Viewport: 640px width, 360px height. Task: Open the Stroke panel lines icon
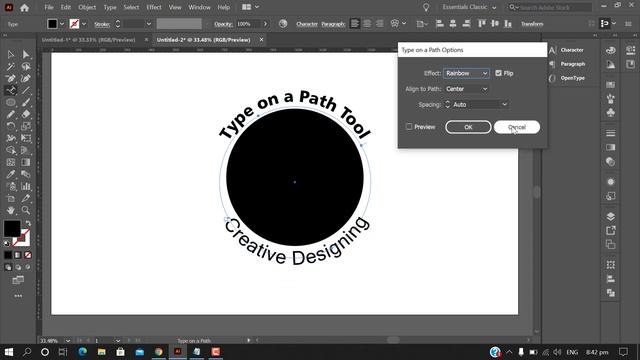click(x=611, y=133)
